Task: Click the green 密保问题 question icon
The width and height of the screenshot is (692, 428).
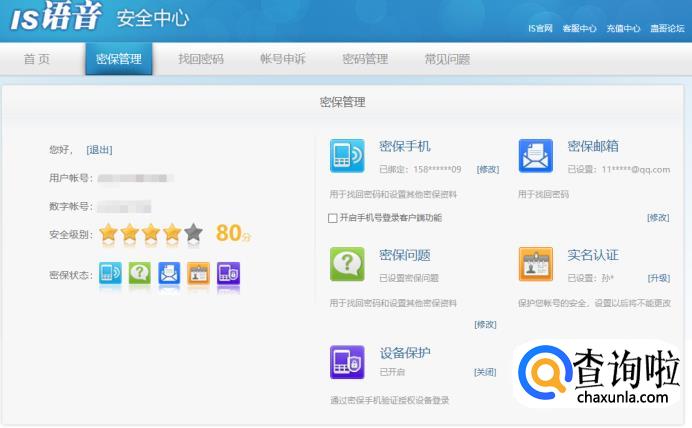Action: 347,264
